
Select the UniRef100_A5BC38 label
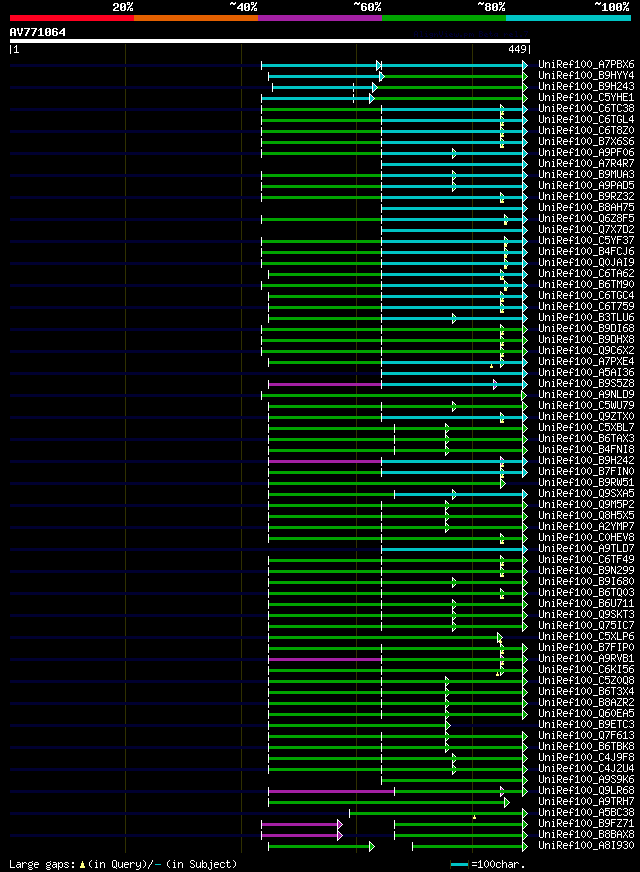pyautogui.click(x=586, y=814)
